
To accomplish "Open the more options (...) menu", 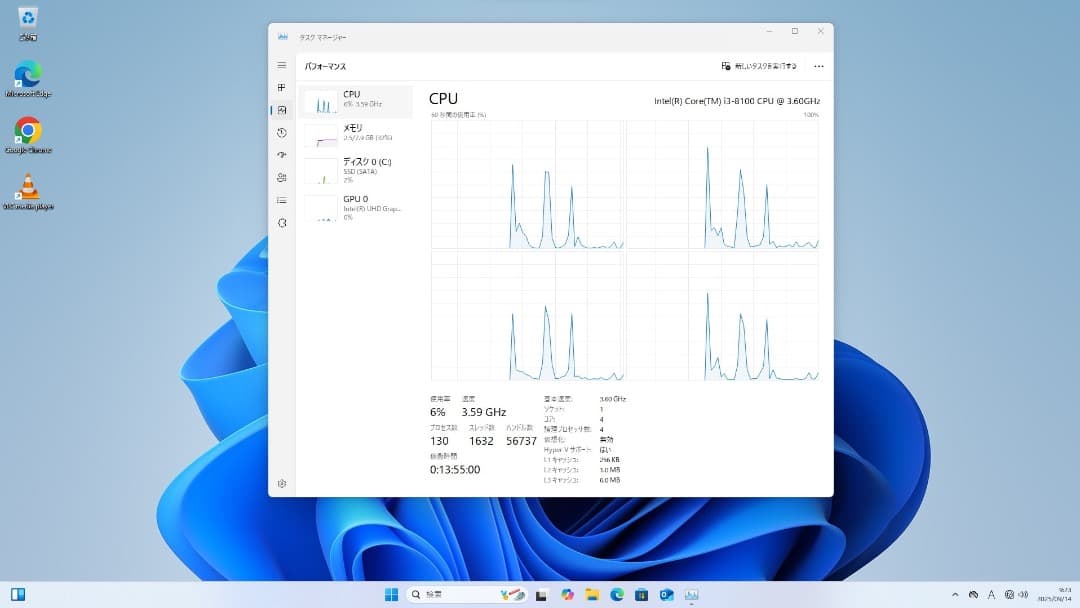I will tap(819, 65).
